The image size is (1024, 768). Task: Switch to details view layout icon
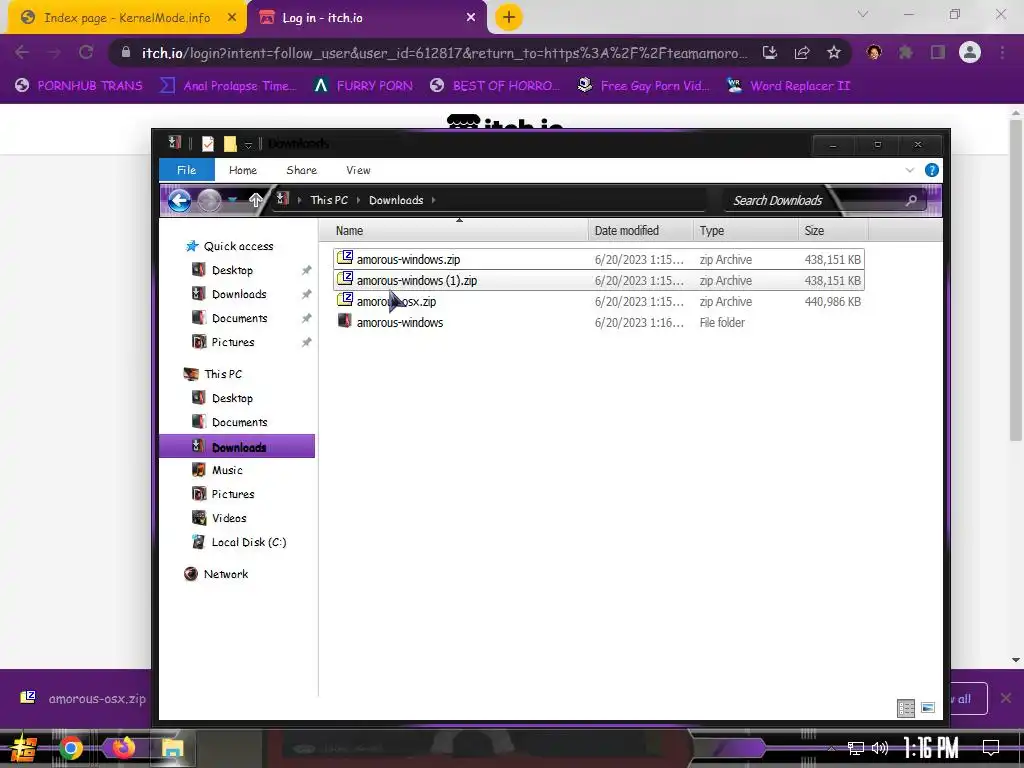(x=906, y=708)
